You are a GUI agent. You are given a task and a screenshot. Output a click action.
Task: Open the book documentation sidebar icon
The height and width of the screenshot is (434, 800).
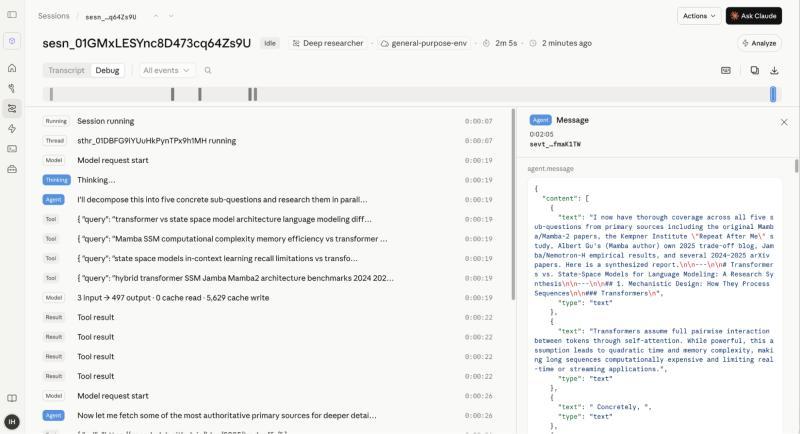pos(12,398)
